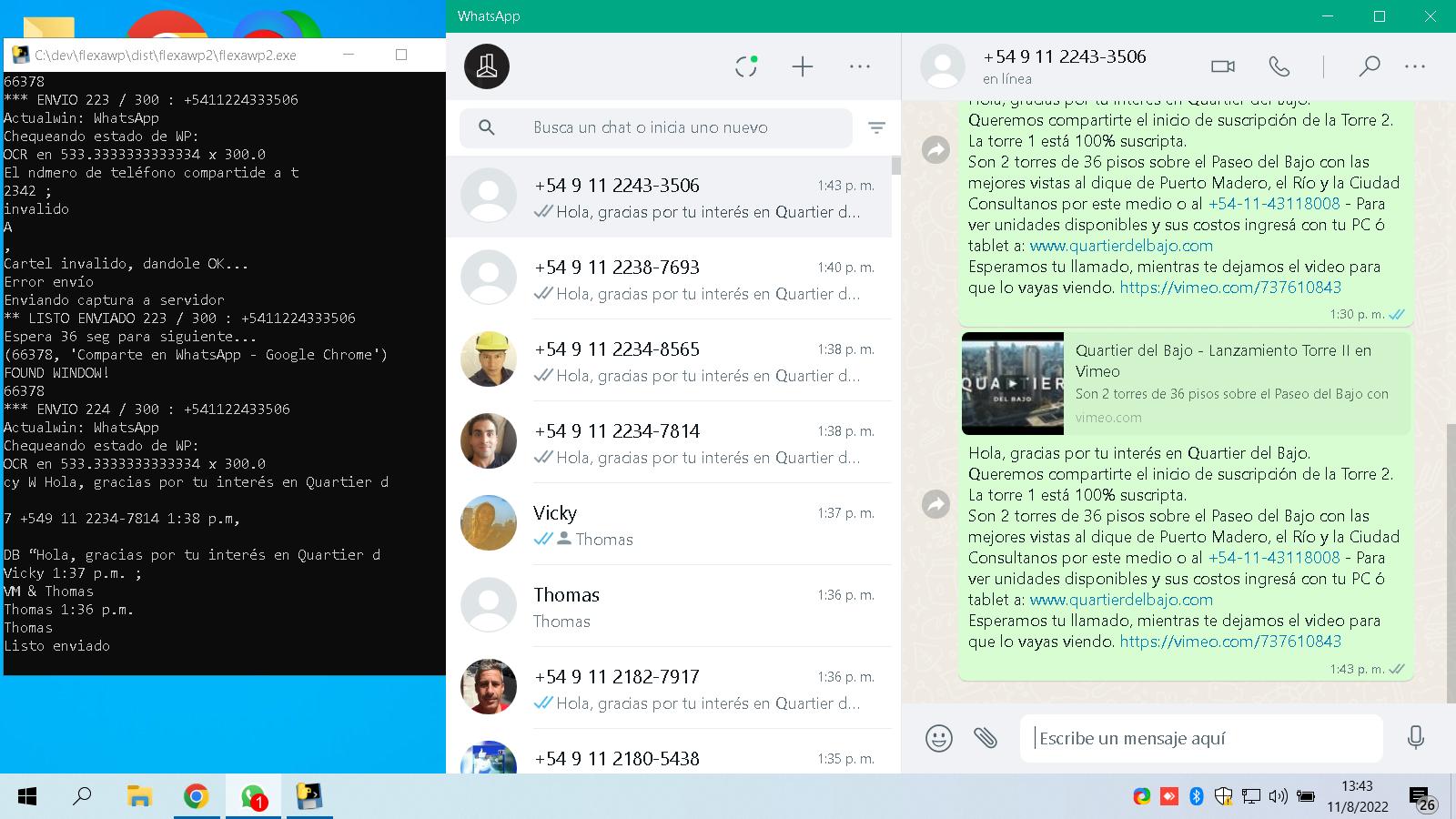Image resolution: width=1456 pixels, height=819 pixels.
Task: Open chat +54 9 11 2234-8565
Action: pyautogui.click(x=669, y=360)
